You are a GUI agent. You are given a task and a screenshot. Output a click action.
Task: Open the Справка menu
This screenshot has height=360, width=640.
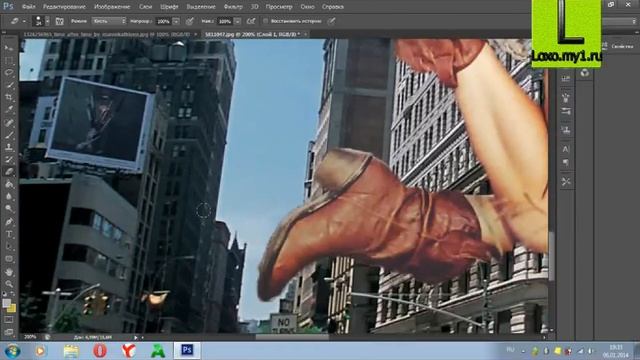[333, 7]
